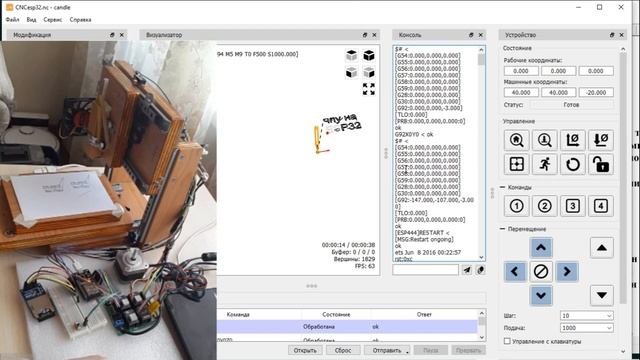Screen dimensions: 640x360
Task: Click the zero XY button icon
Action: (573, 140)
